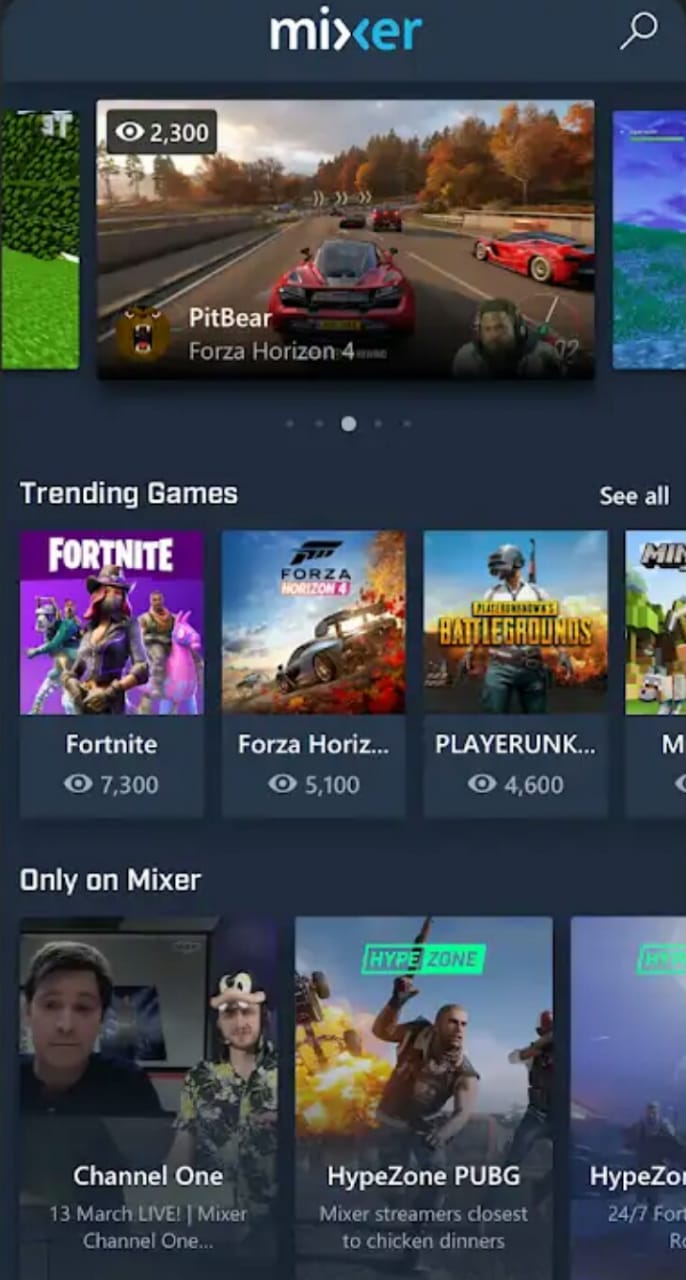Tap the eye icon under PLAYERUNKNOWN'S

pyautogui.click(x=482, y=784)
